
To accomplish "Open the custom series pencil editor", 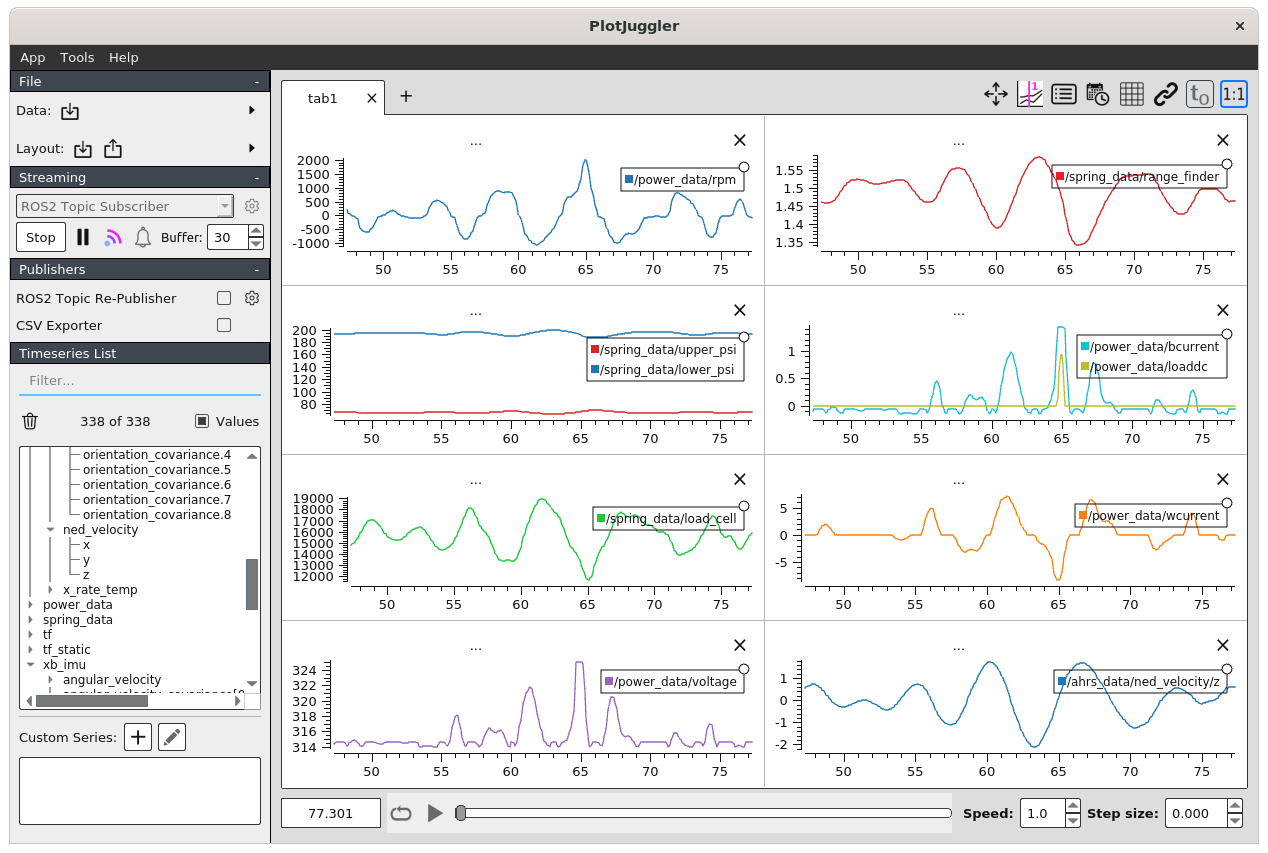I will [x=172, y=738].
